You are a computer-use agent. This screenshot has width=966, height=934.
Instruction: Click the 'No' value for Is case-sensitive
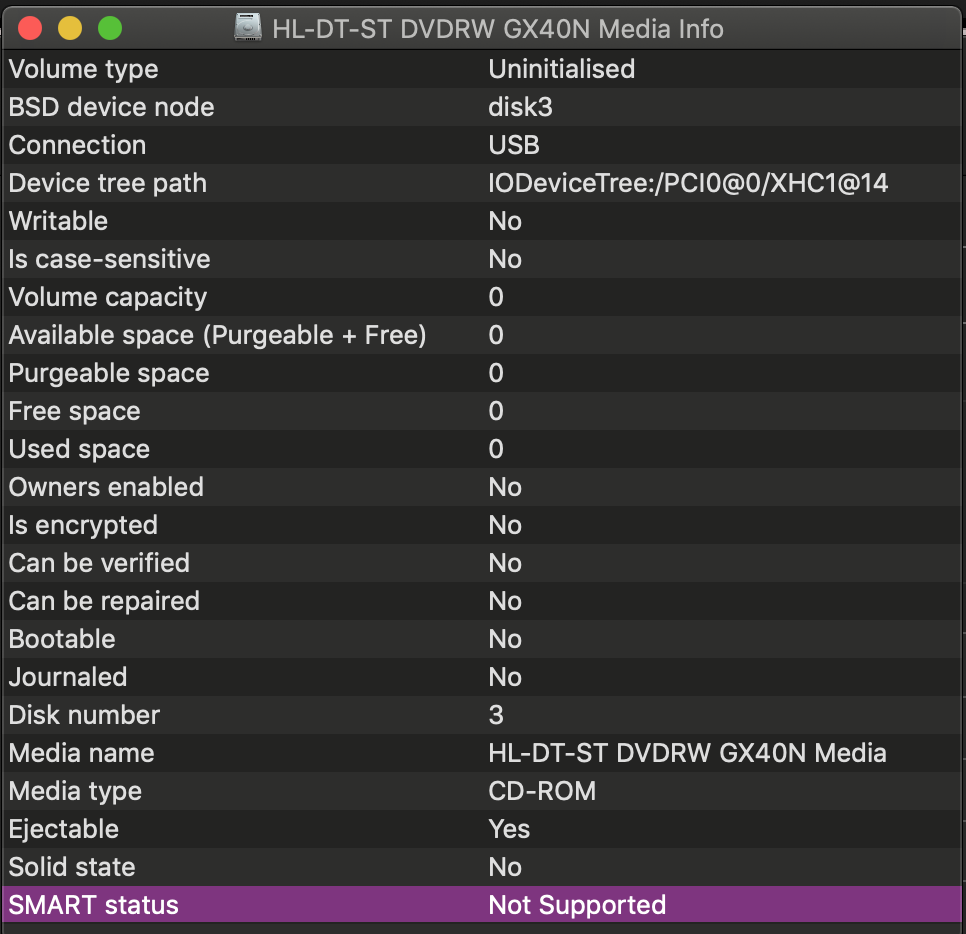click(505, 259)
